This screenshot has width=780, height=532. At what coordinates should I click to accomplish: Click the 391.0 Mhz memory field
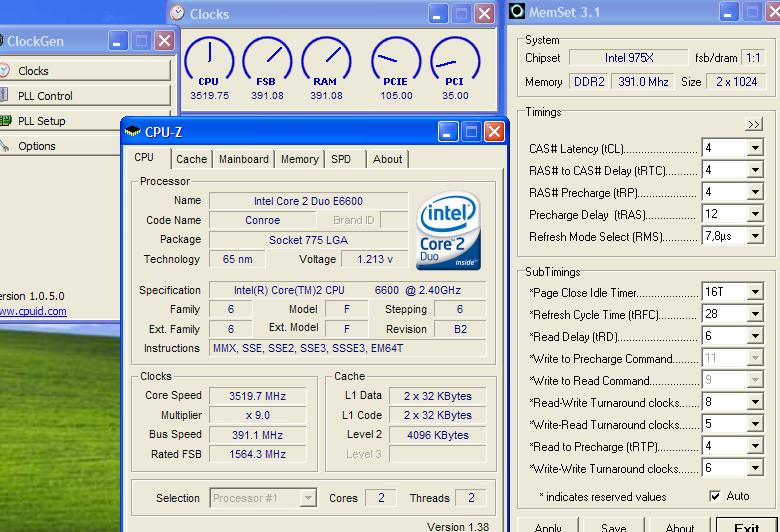[643, 82]
